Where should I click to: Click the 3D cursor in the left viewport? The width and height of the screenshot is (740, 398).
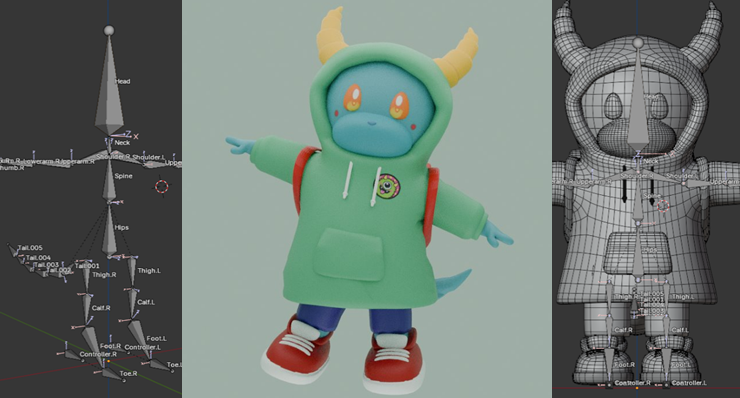click(x=161, y=186)
